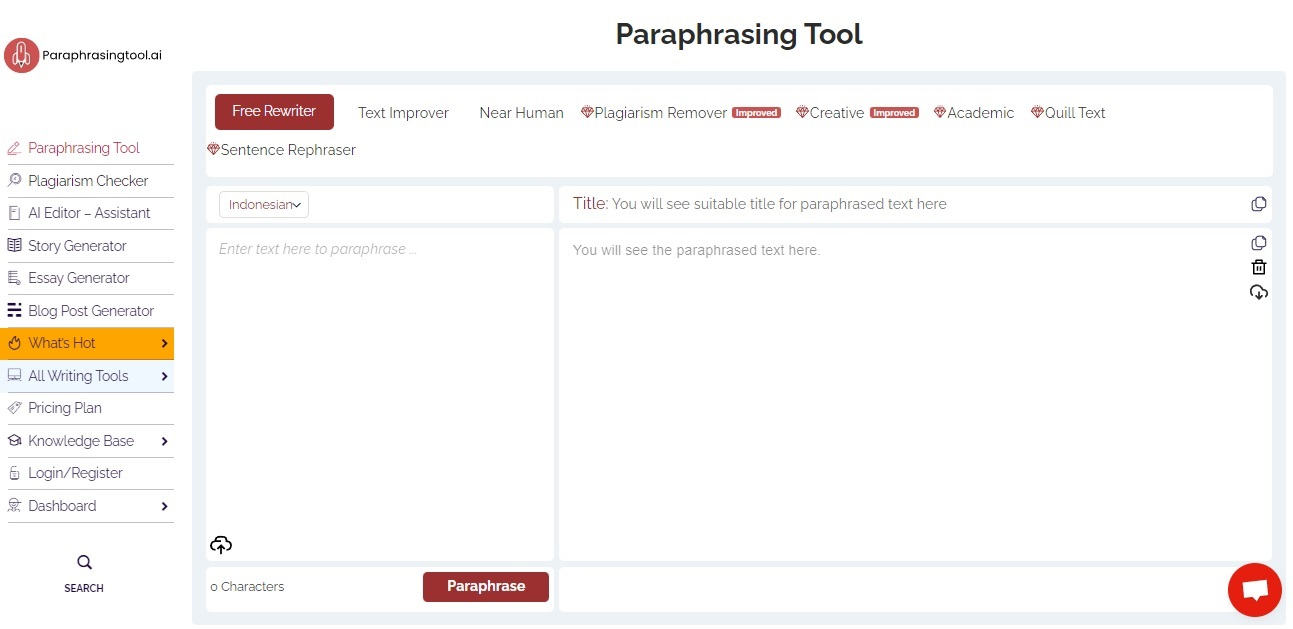
Task: Click the 0 Characters counter
Action: pyautogui.click(x=247, y=587)
